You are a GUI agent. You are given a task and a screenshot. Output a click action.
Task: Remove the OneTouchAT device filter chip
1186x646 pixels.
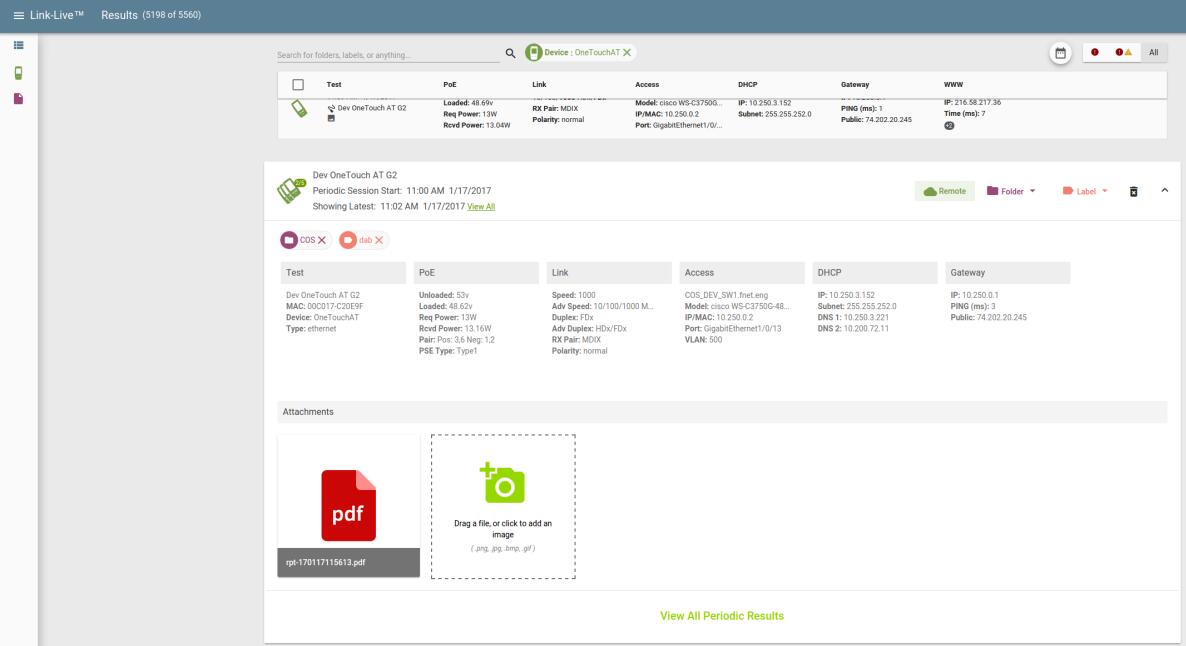tap(627, 53)
